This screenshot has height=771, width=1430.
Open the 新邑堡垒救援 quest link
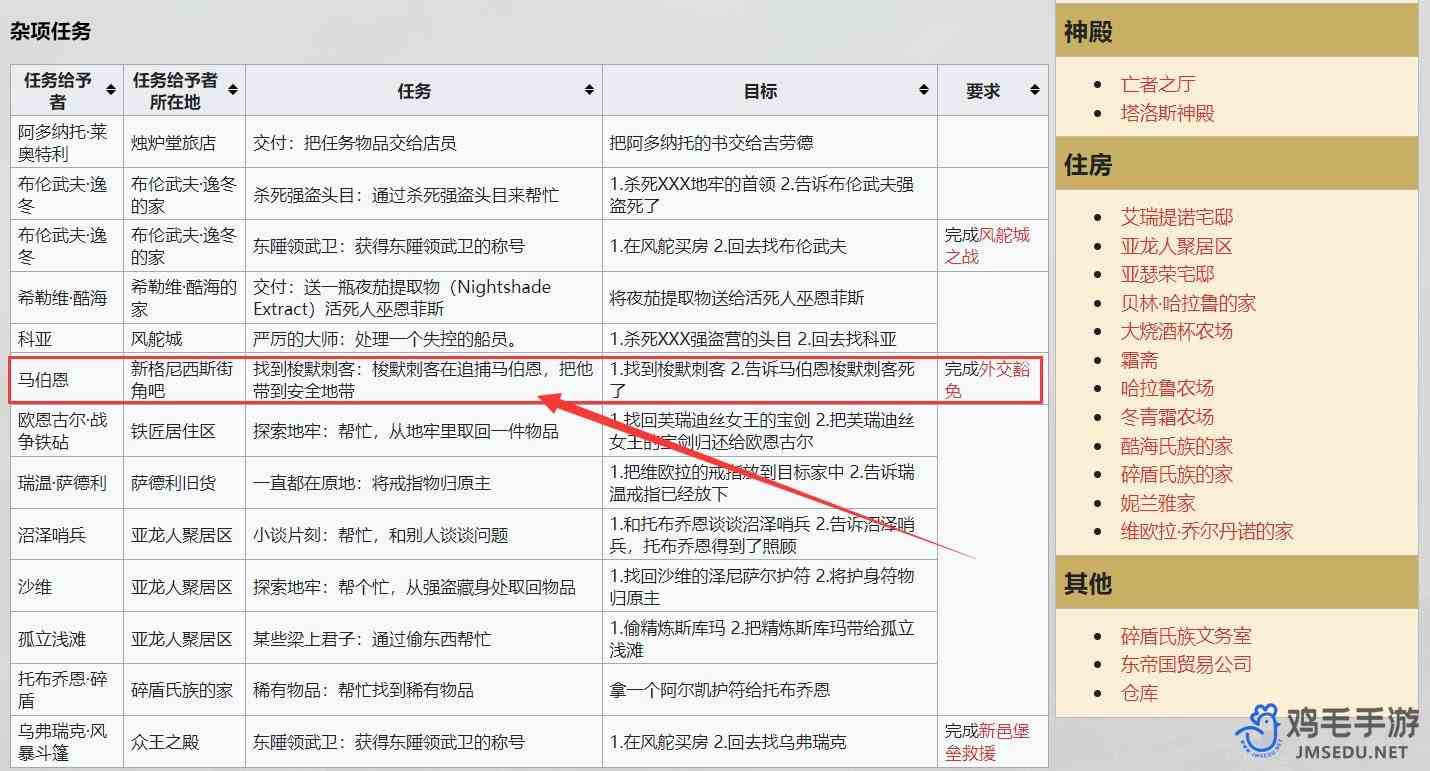[987, 743]
